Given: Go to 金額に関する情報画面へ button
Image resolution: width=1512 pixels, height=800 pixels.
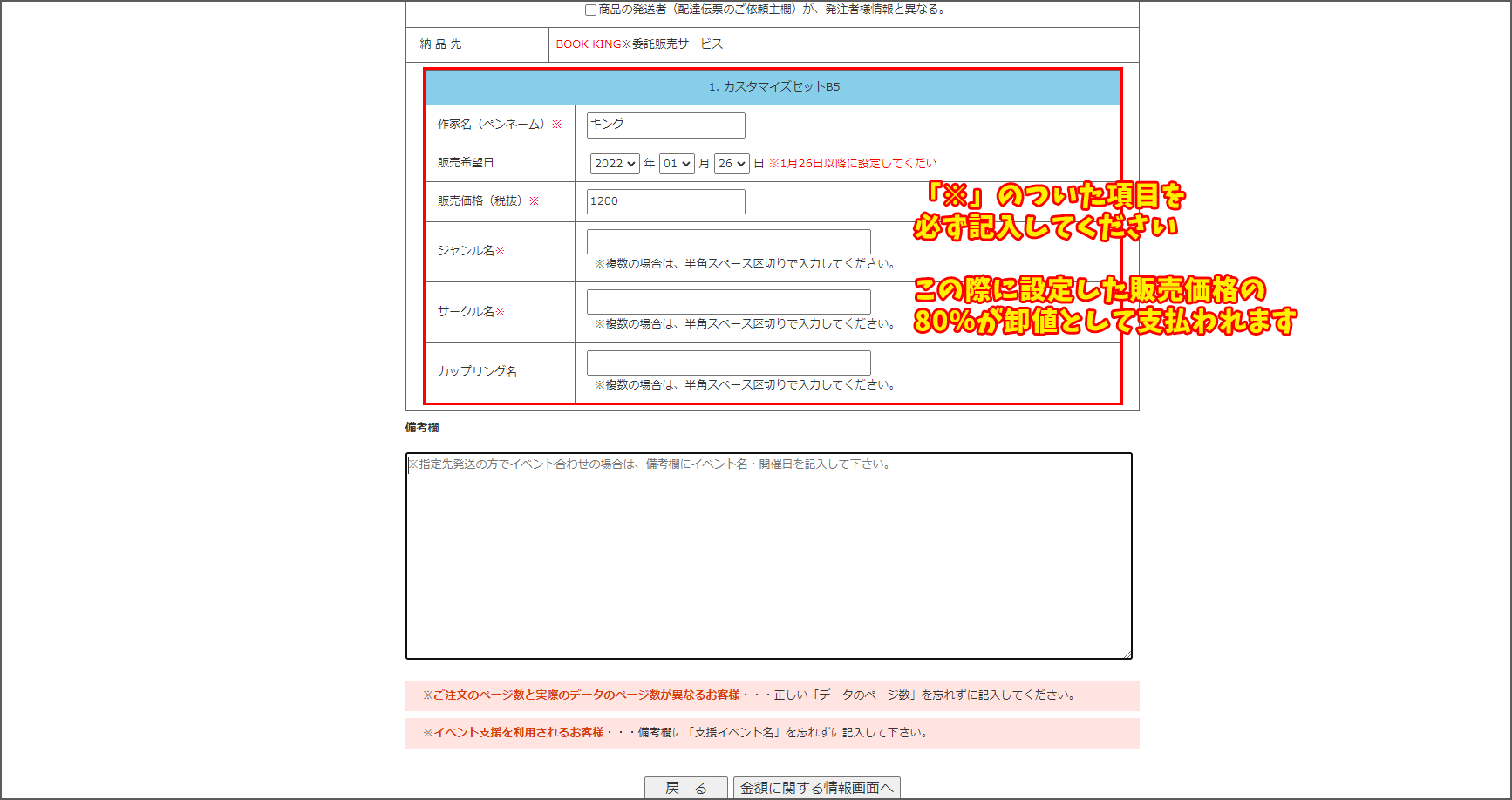Looking at the screenshot, I should tap(816, 788).
